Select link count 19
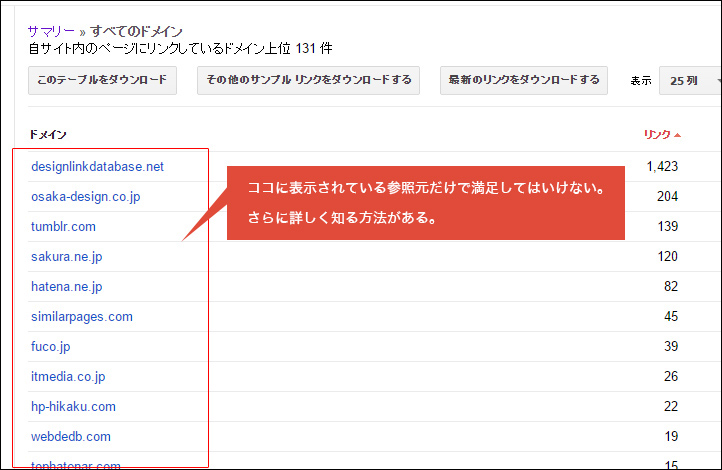Viewport: 722px width, 470px height. click(x=671, y=436)
